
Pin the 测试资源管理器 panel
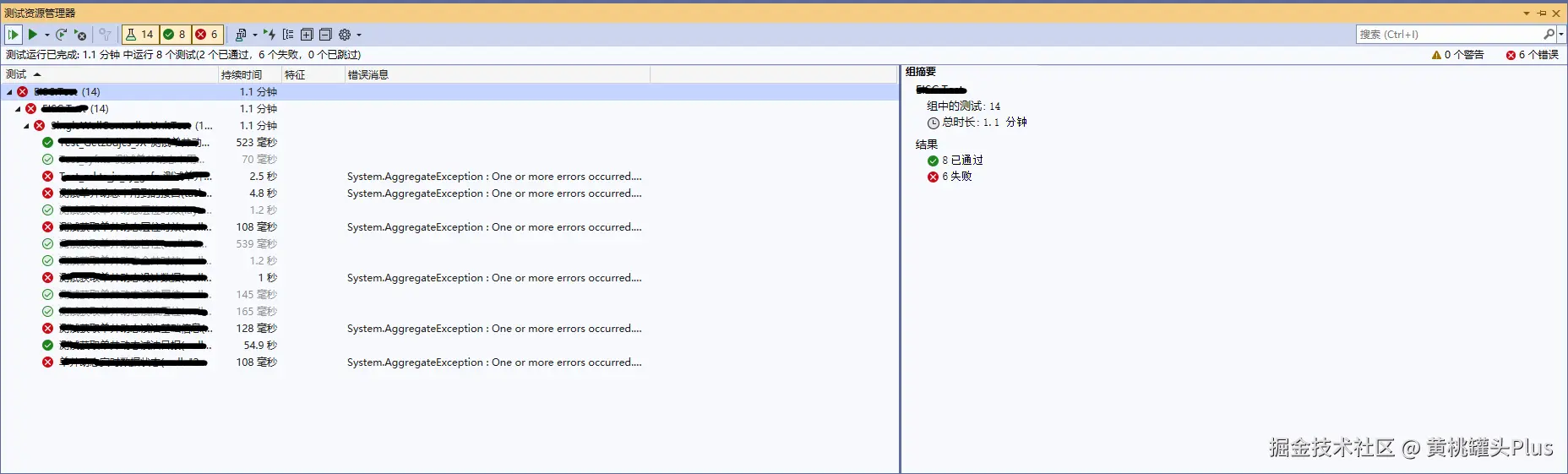1542,14
